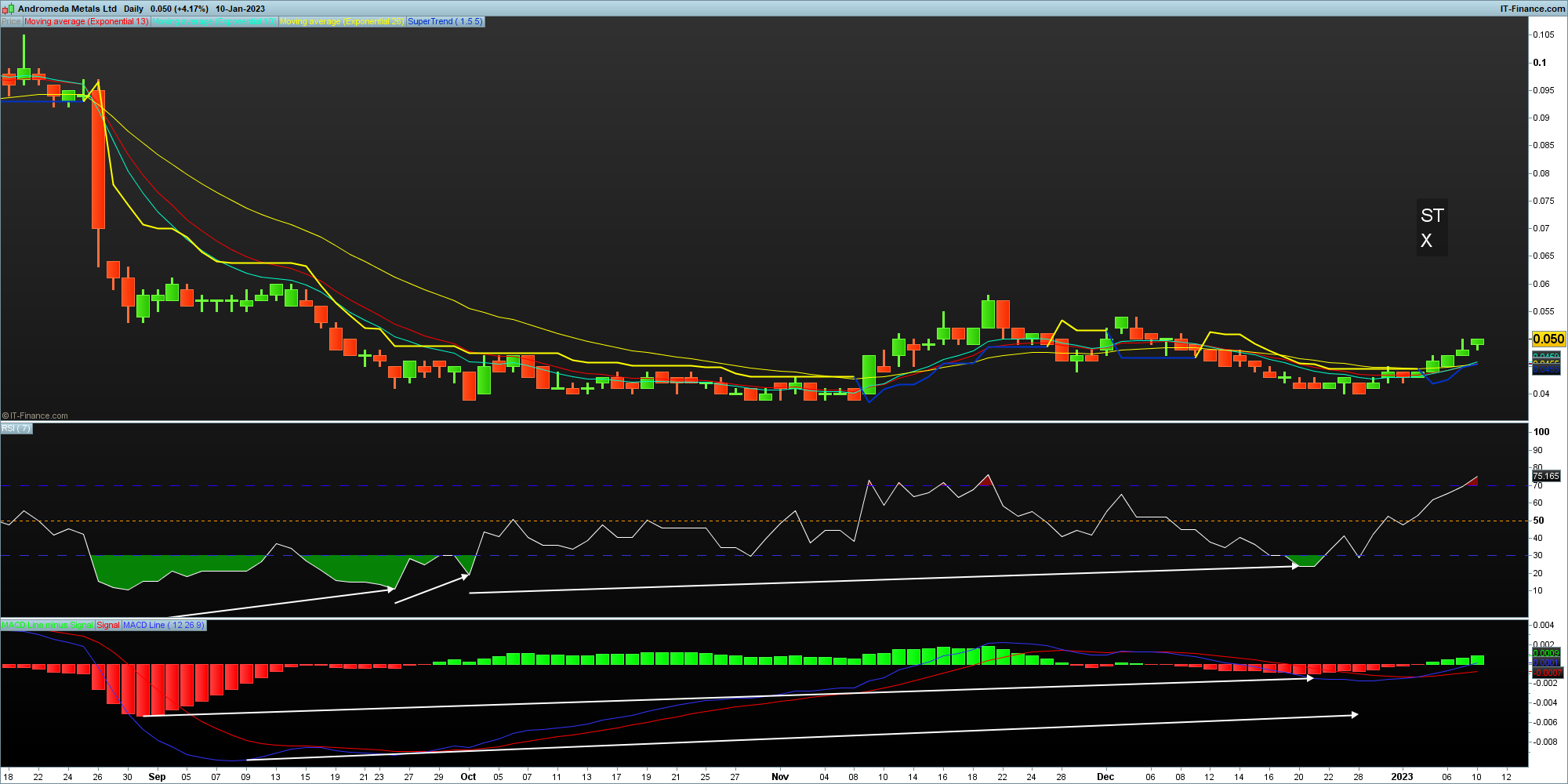Click the RSI (7) panel label
The width and height of the screenshot is (1568, 784).
coord(16,429)
